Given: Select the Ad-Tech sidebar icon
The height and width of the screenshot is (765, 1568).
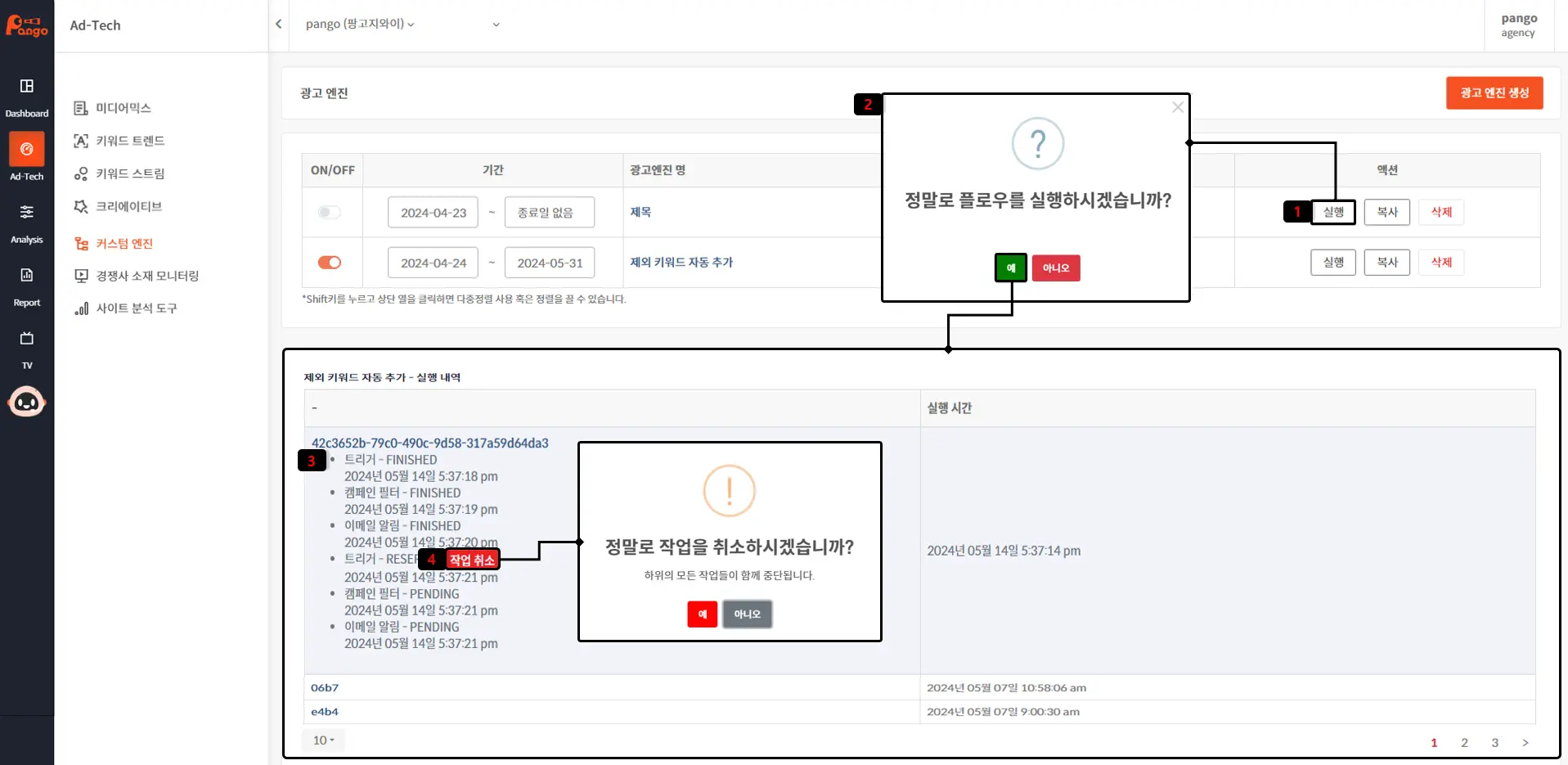Looking at the screenshot, I should point(27,150).
